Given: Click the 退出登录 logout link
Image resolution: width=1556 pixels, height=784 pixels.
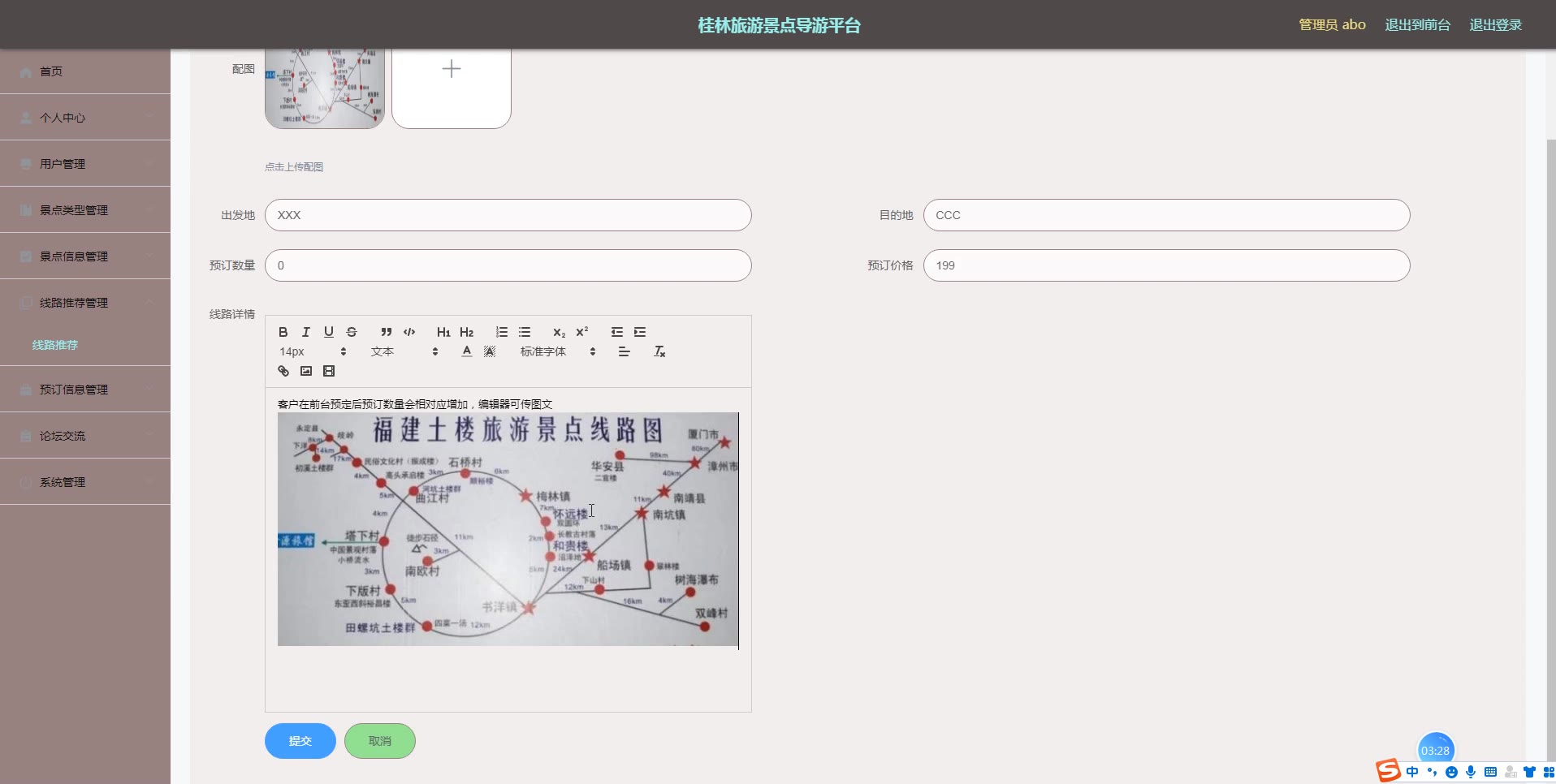Looking at the screenshot, I should coord(1495,25).
